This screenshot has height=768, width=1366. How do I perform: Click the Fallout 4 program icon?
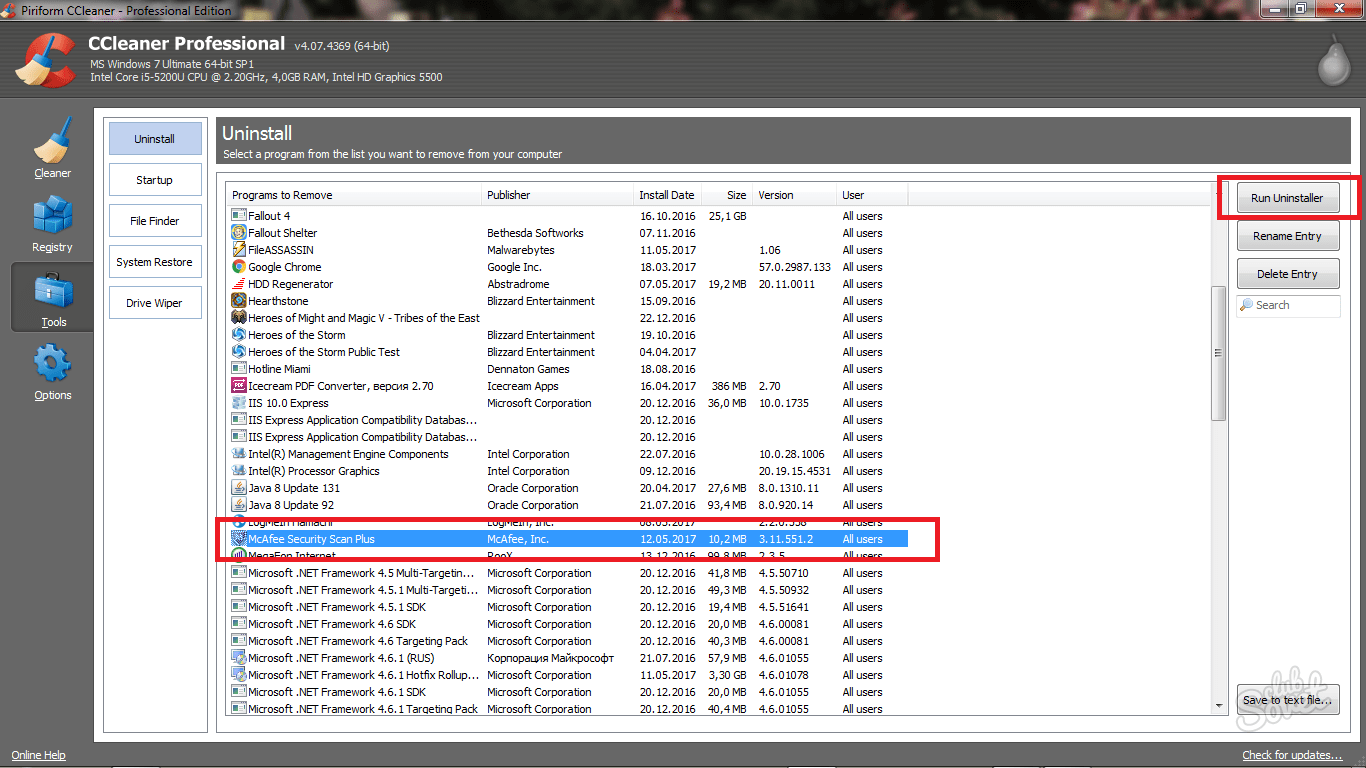click(239, 216)
